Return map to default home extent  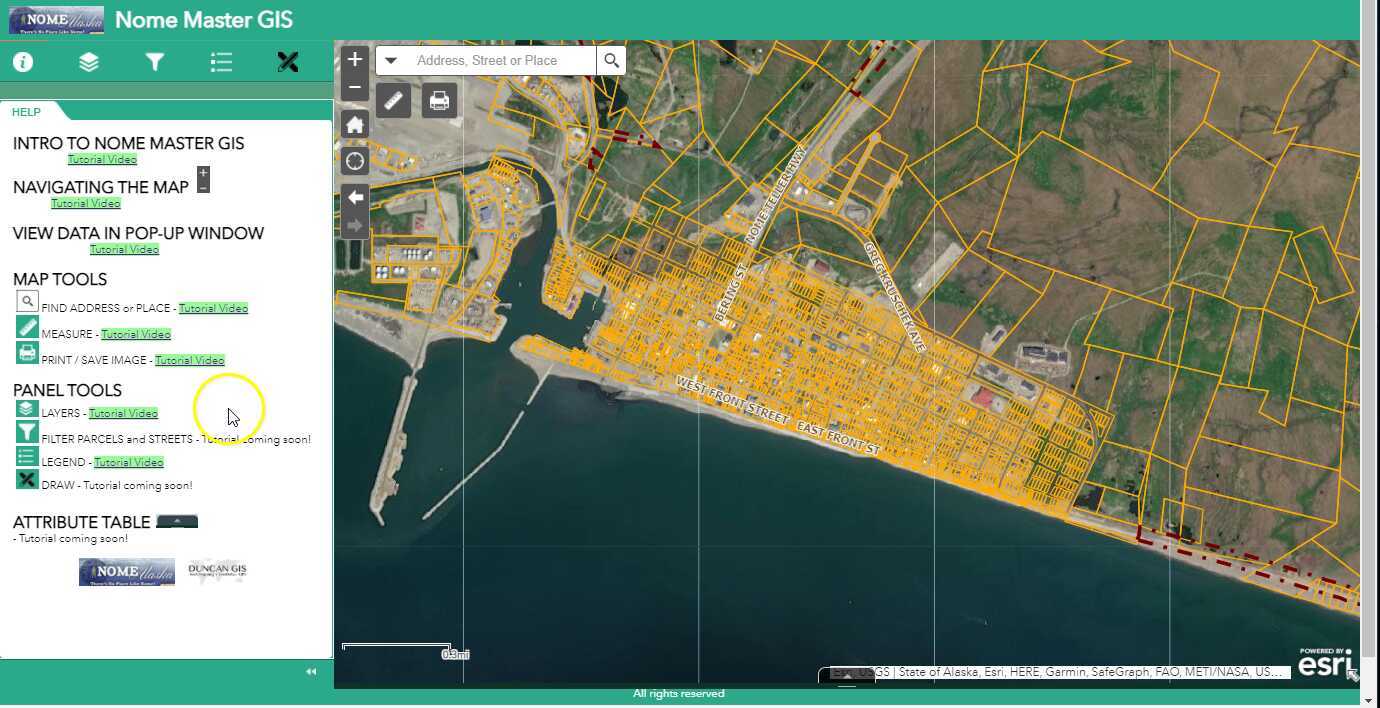354,125
